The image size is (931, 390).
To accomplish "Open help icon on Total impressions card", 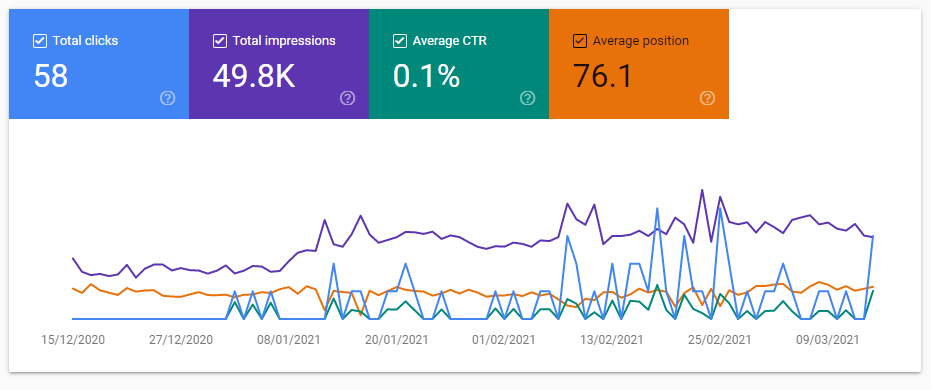I will 347,98.
